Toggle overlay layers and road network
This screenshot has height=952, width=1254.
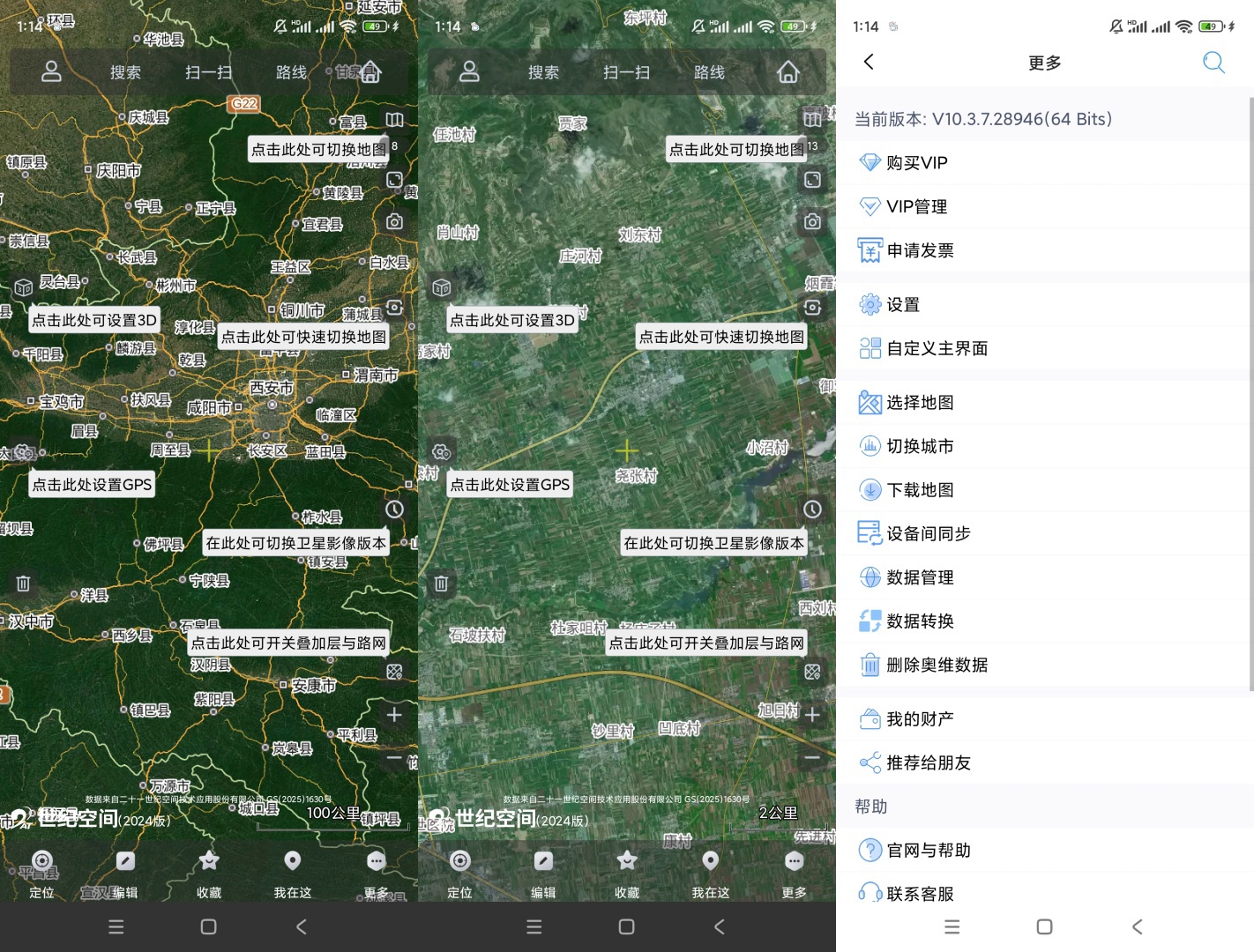click(x=394, y=672)
